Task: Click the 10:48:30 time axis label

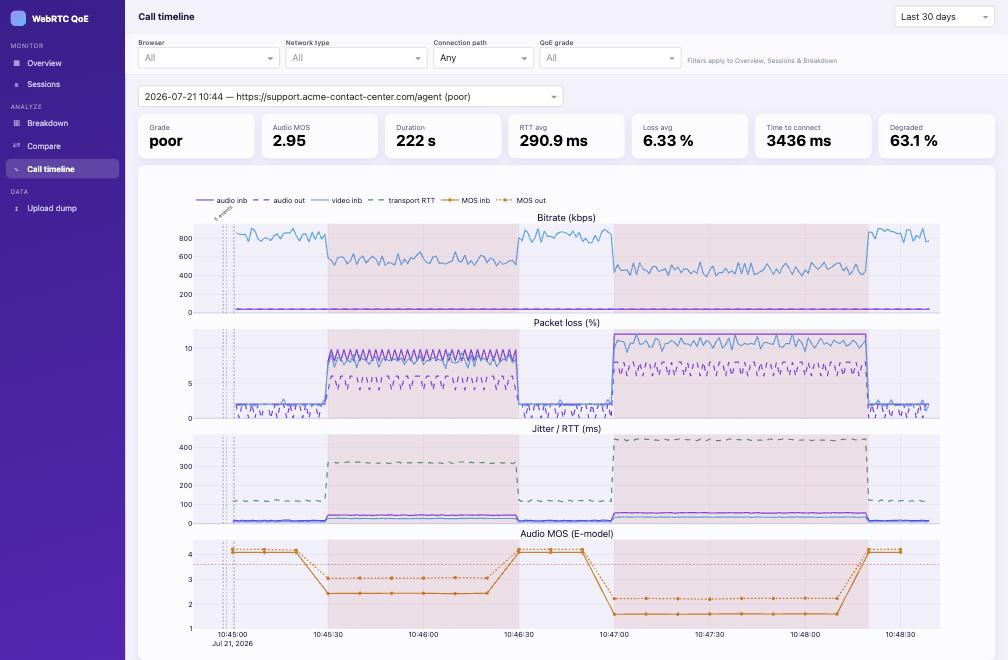Action: pos(900,634)
